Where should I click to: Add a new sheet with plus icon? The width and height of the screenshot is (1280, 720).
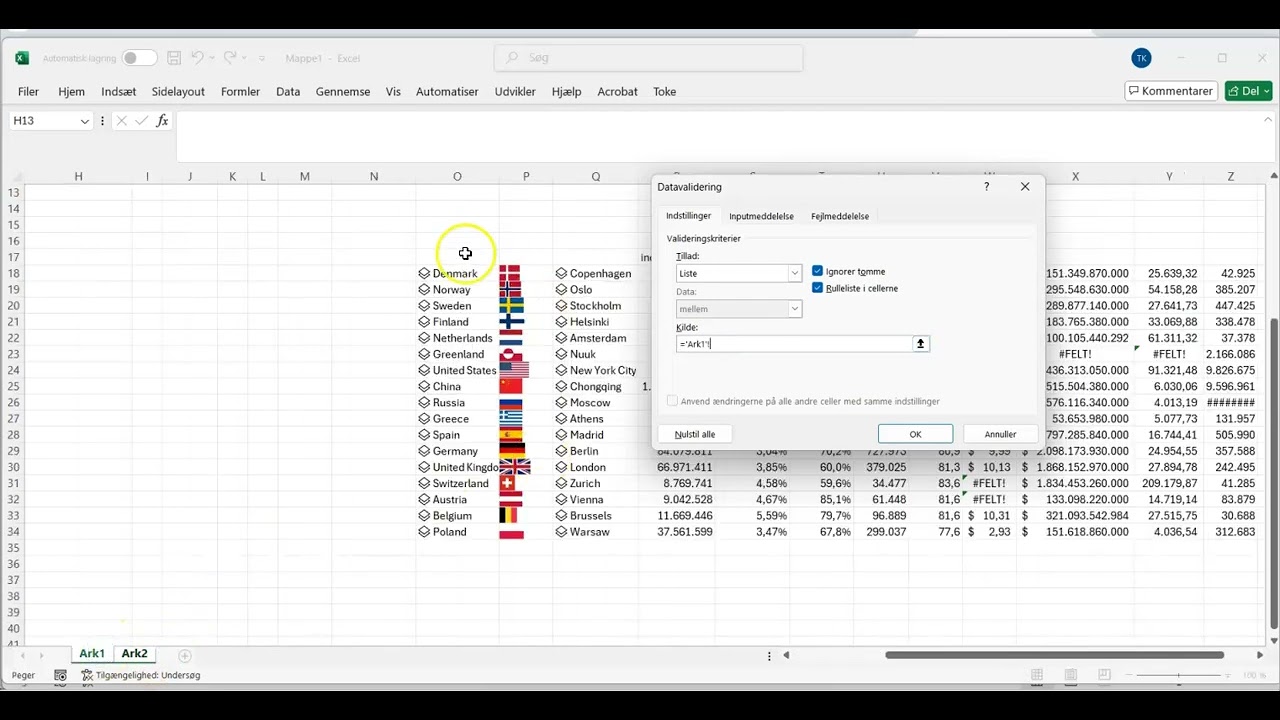185,655
